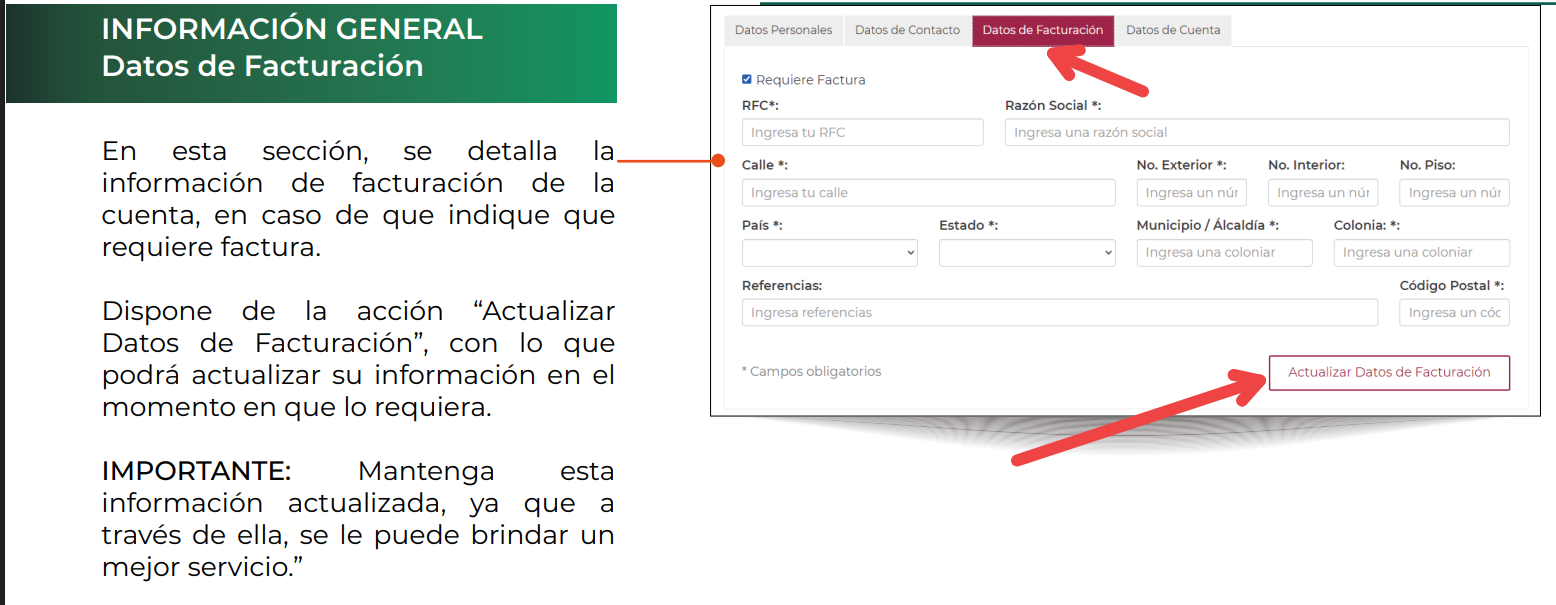Click Actualizar Datos de Facturación button
Screen dimensions: 1556x605
(1389, 372)
